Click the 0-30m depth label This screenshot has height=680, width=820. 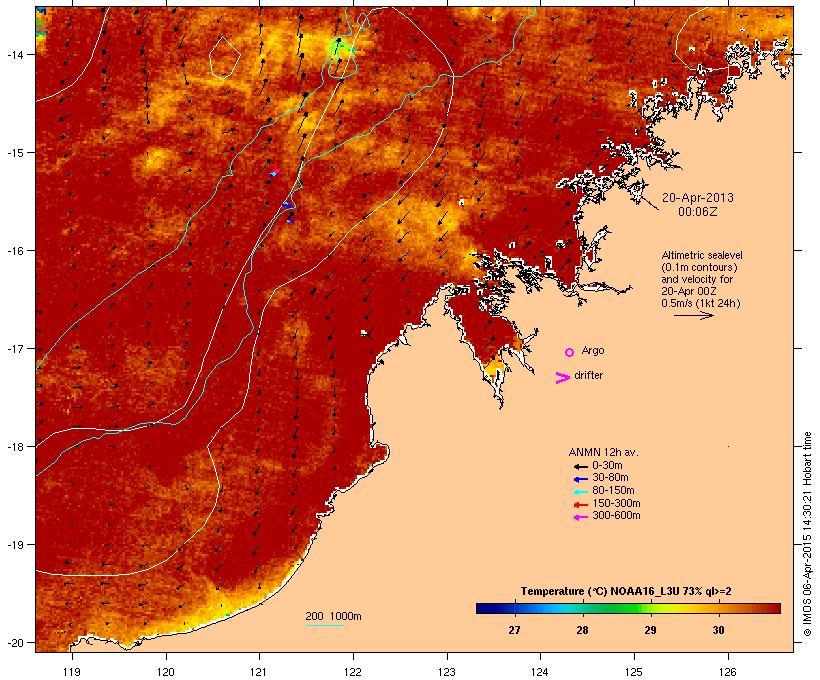coord(607,466)
